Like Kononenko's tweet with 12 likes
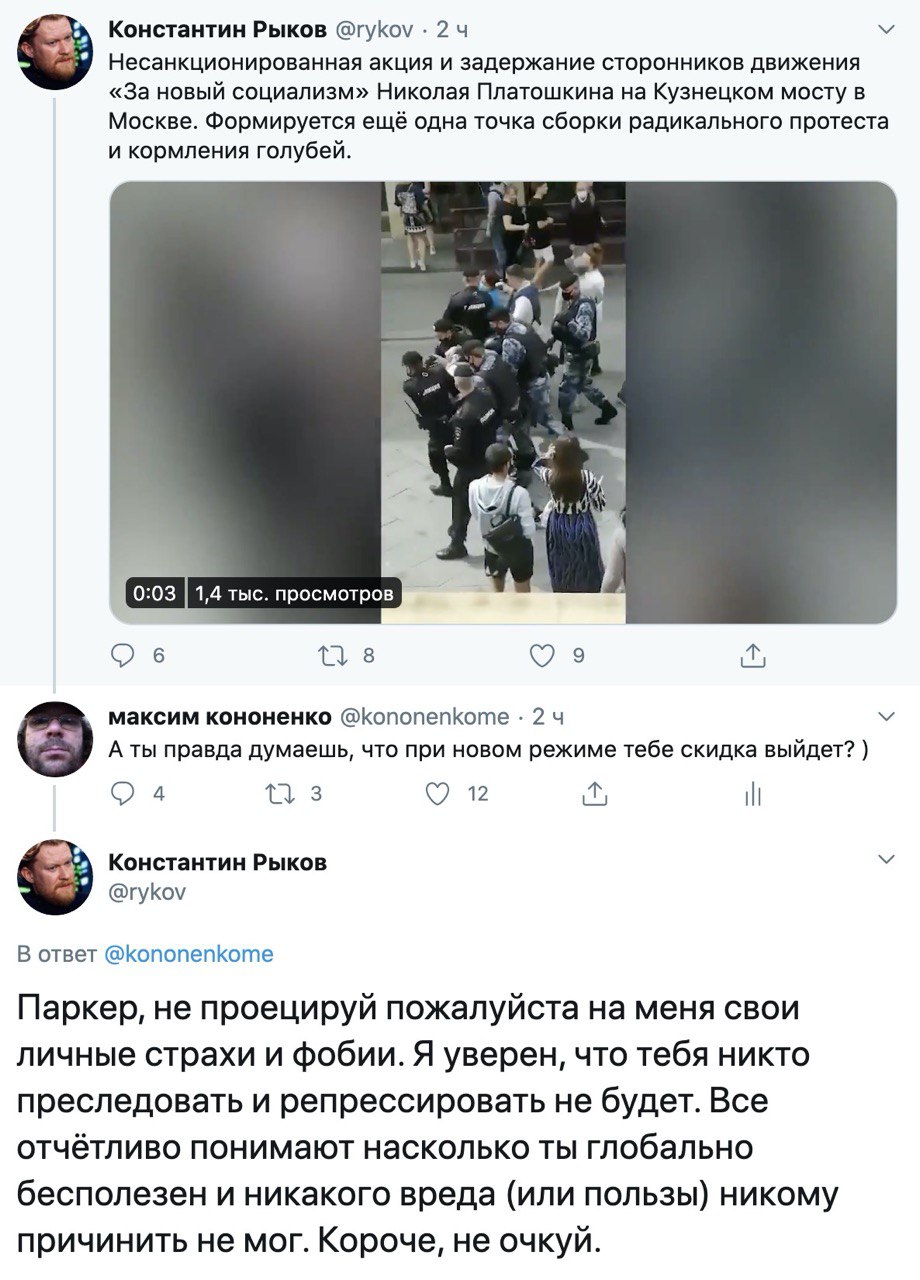The width and height of the screenshot is (920, 1280). 436,794
